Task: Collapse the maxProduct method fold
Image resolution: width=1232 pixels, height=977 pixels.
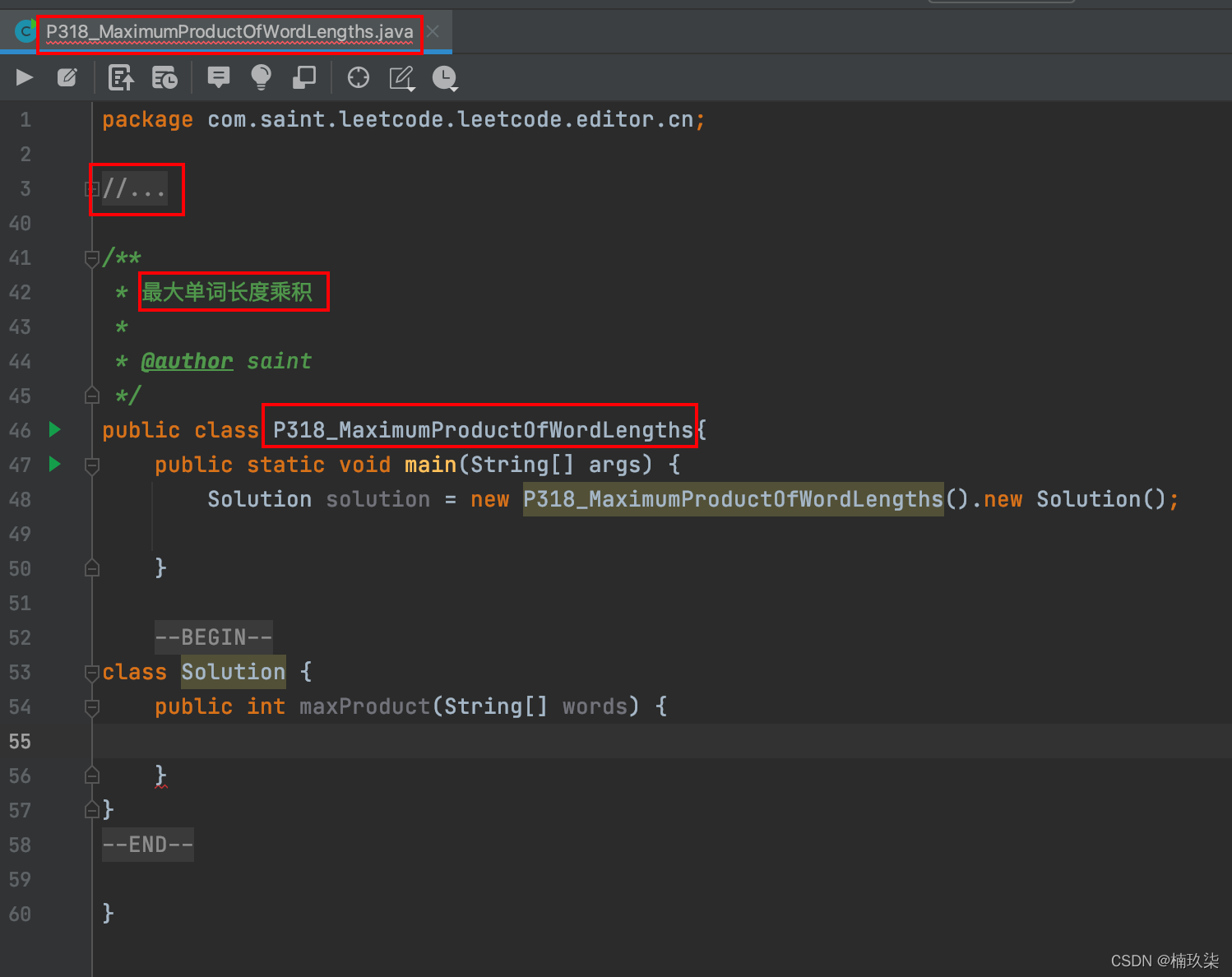Action: (x=92, y=707)
